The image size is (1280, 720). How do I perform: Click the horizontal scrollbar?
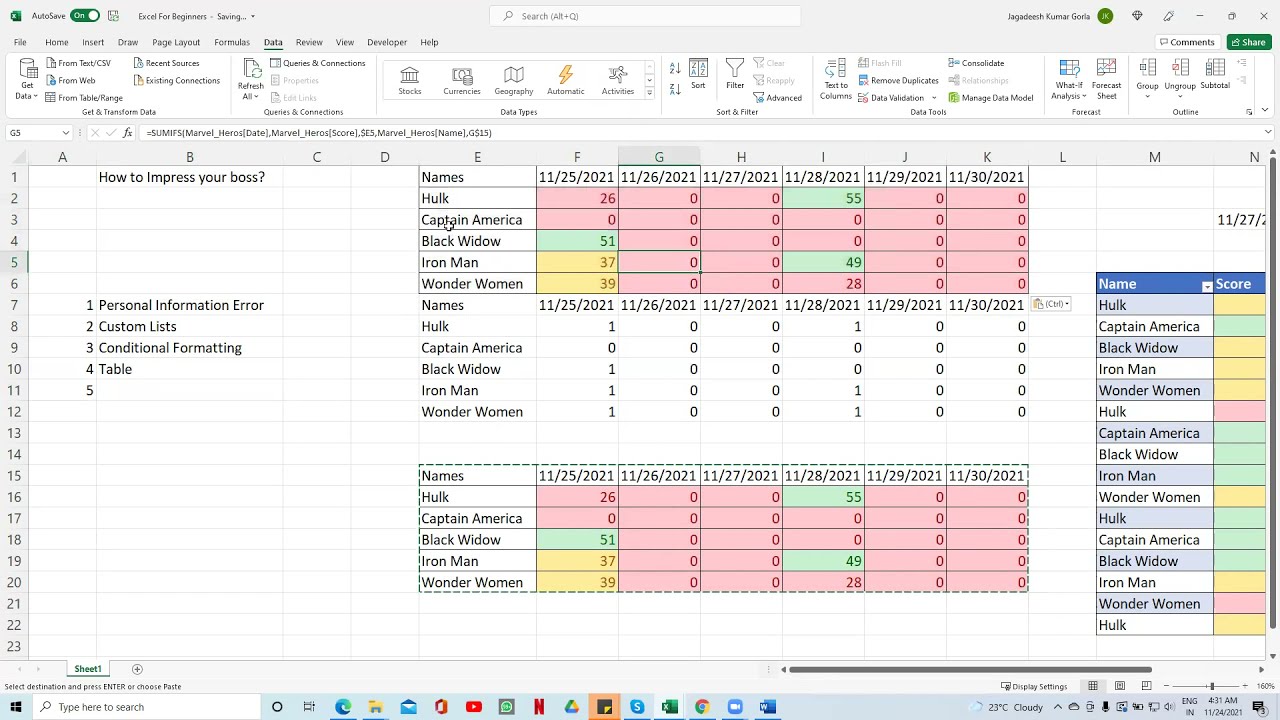click(970, 669)
